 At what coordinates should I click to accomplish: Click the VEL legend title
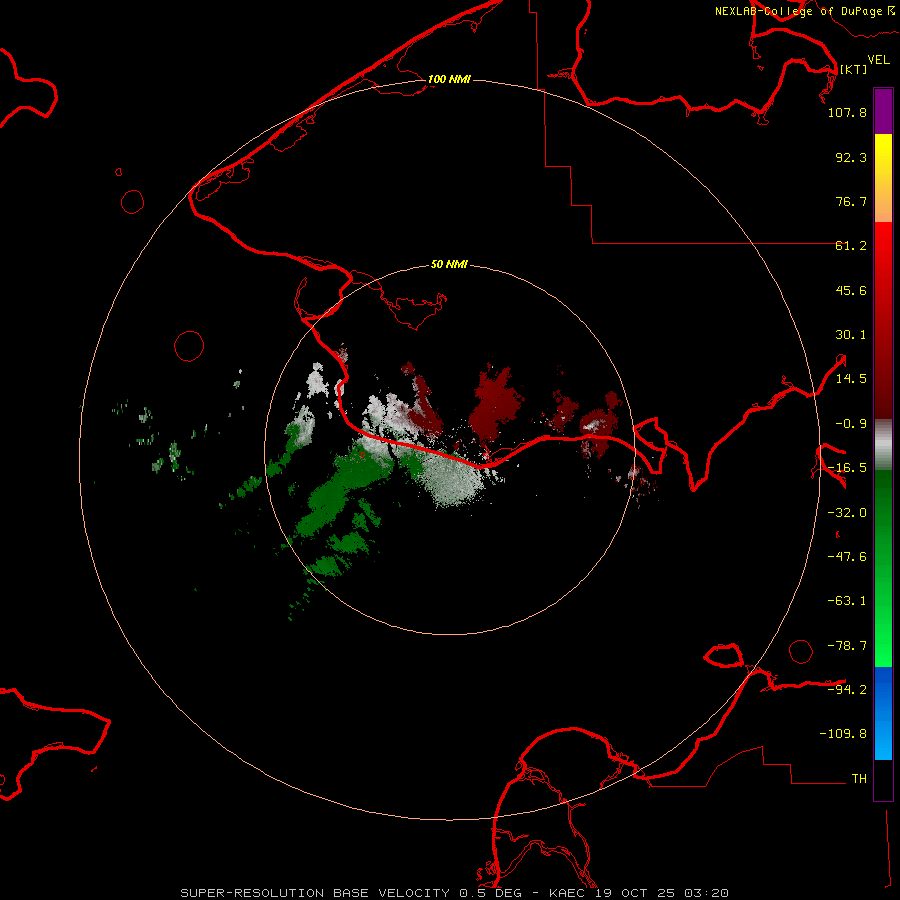(x=878, y=59)
